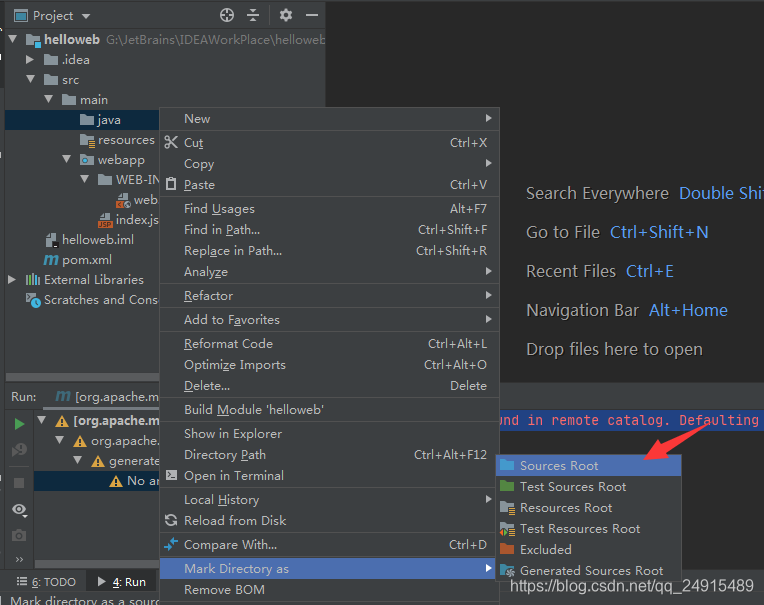Viewport: 764px width, 605px height.
Task: Open Project panel settings gear
Action: coord(286,16)
